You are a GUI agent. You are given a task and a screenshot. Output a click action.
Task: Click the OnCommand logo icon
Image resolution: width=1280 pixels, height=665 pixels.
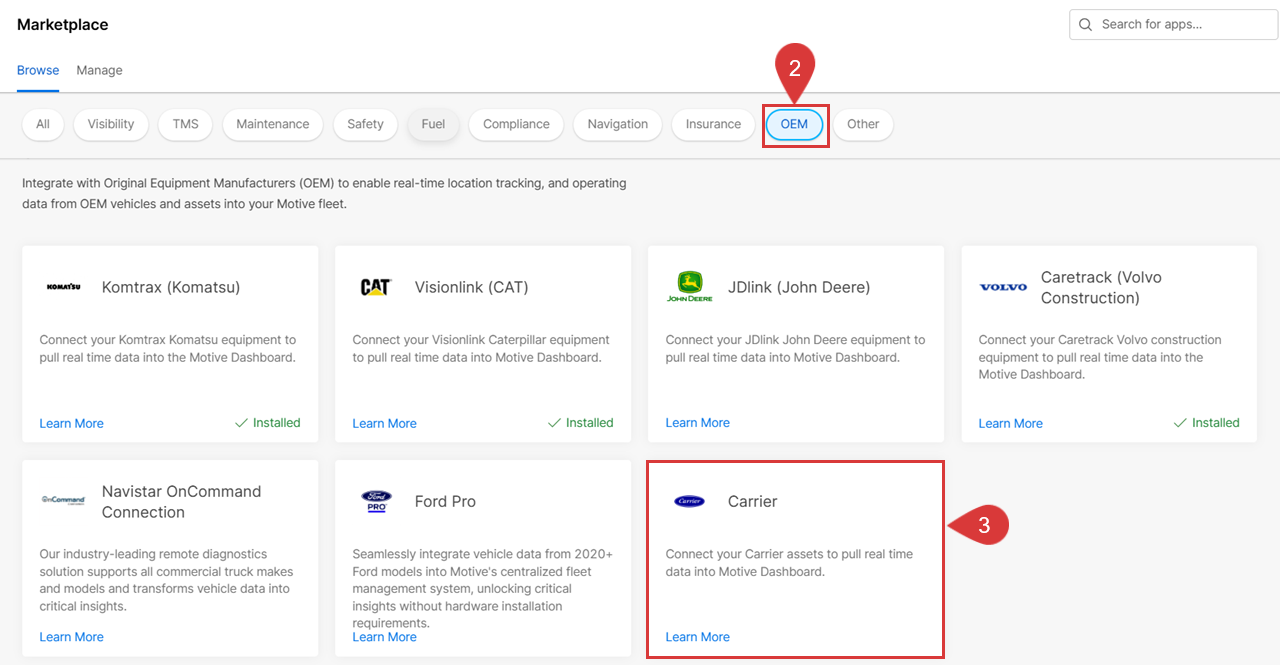[63, 501]
